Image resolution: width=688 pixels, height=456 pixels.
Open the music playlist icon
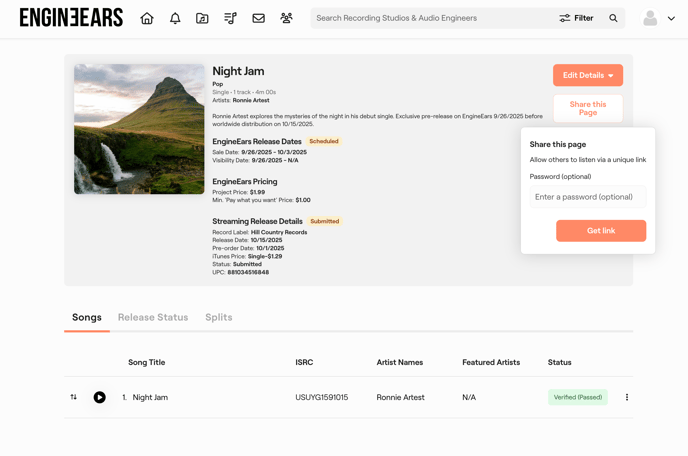click(230, 18)
